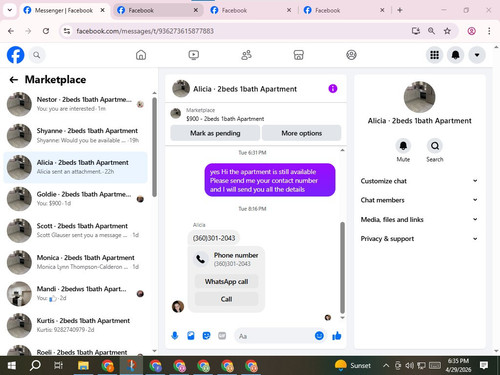This screenshot has height=375, width=500.
Task: Open Kurtis conversation in list
Action: pyautogui.click(x=76, y=326)
